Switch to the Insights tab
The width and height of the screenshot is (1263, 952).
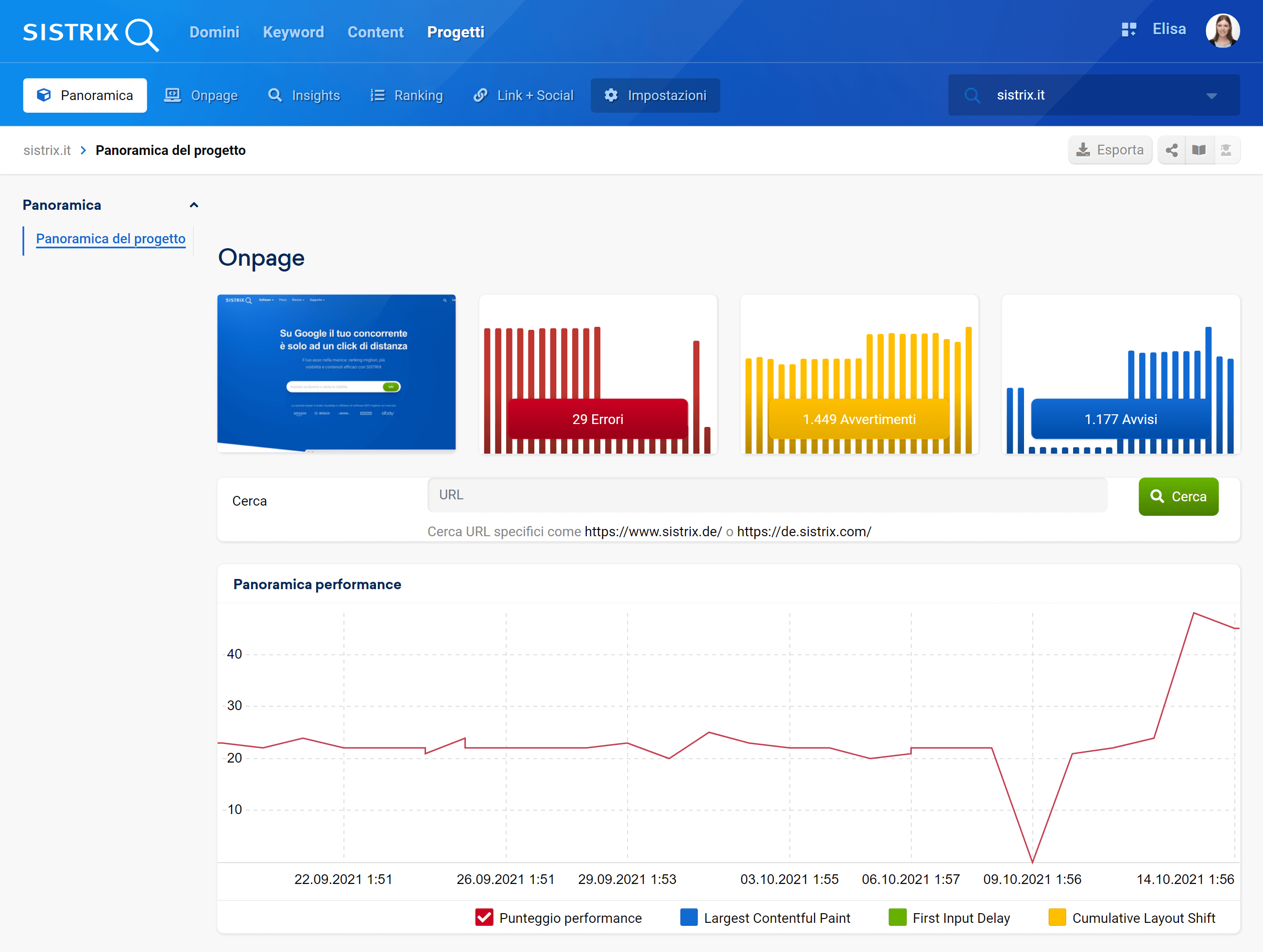point(304,95)
